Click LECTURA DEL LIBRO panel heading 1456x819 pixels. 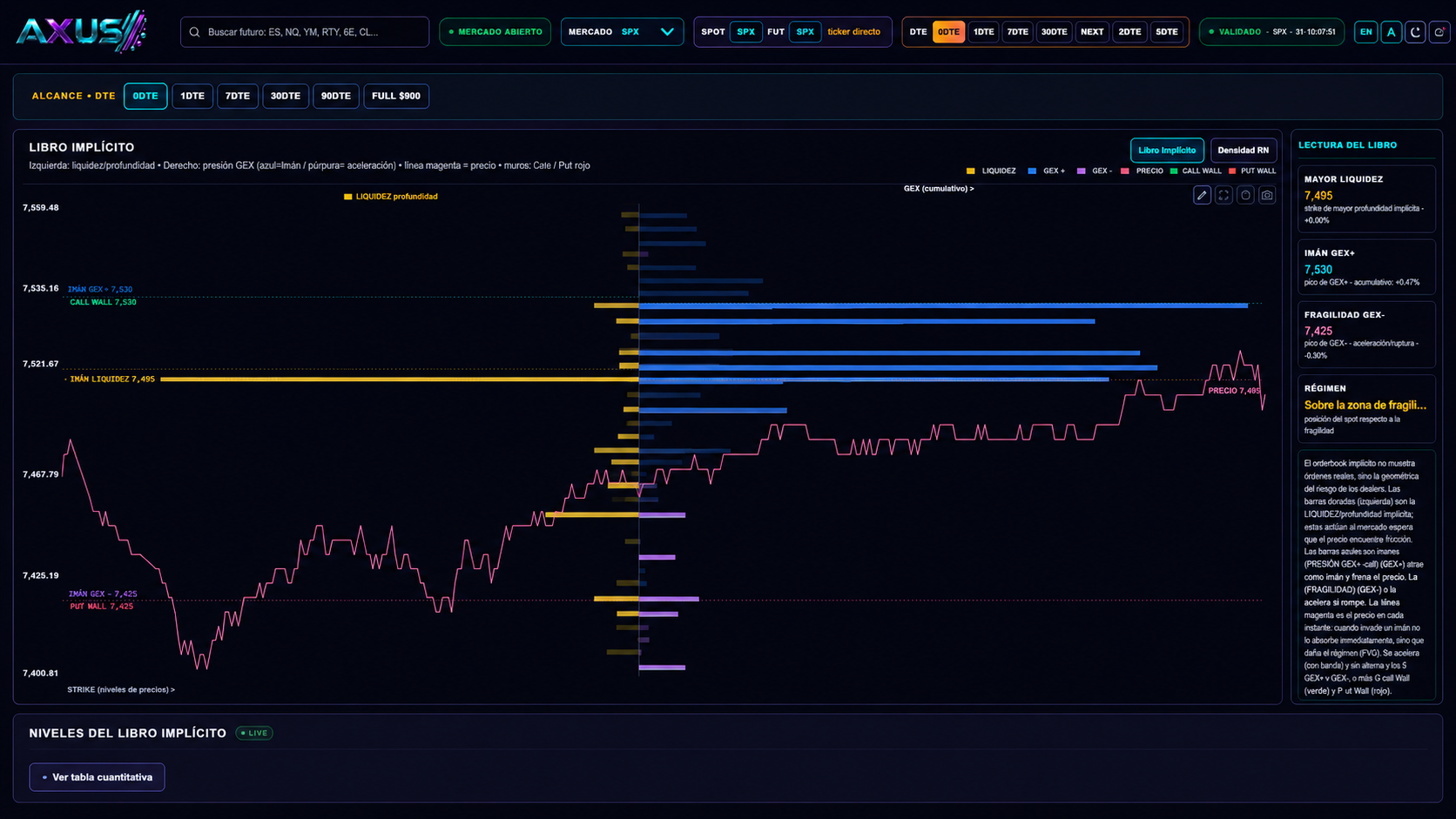[1347, 145]
